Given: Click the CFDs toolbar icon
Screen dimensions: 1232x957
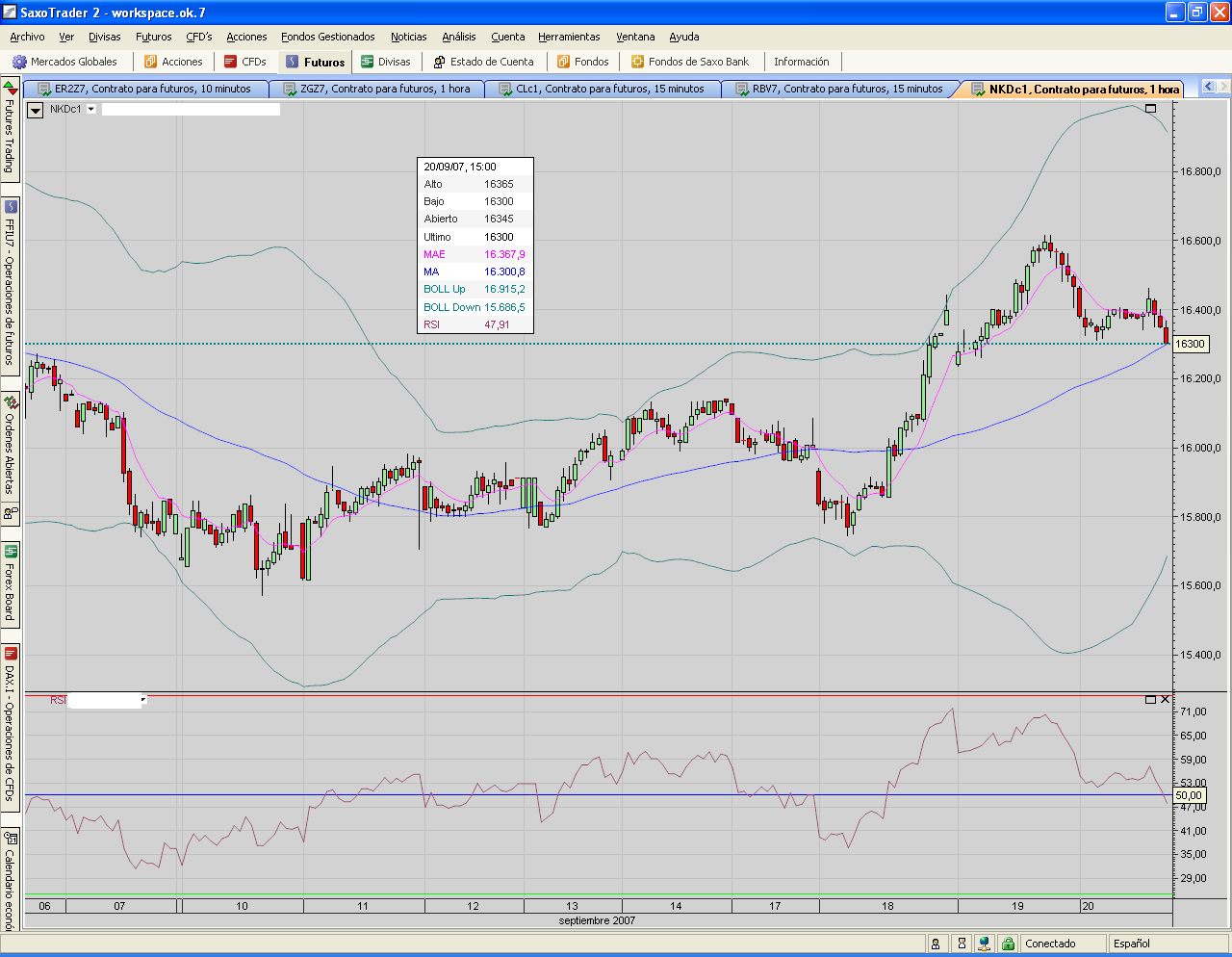Looking at the screenshot, I should point(230,62).
